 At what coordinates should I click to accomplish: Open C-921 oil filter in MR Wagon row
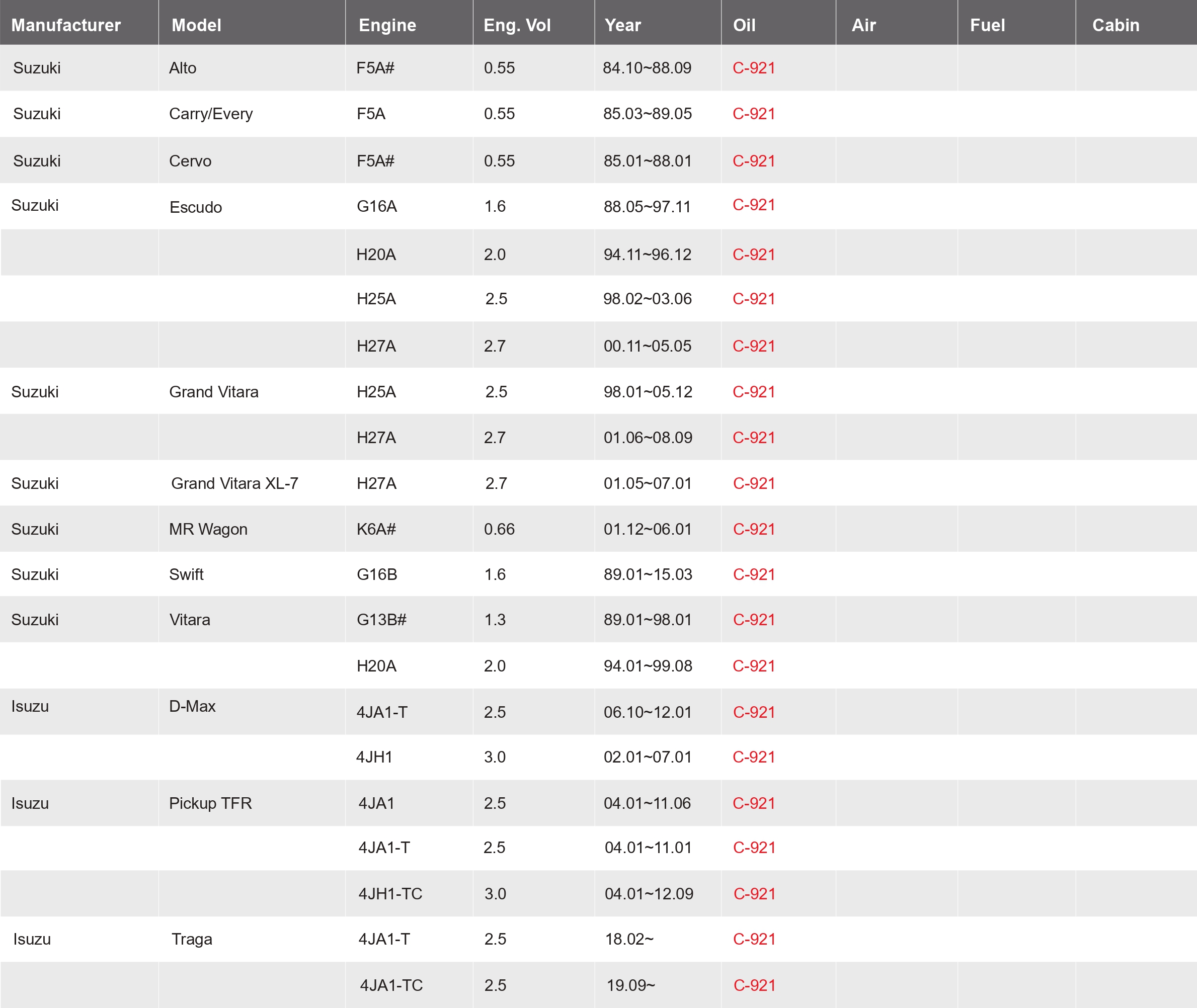754,529
